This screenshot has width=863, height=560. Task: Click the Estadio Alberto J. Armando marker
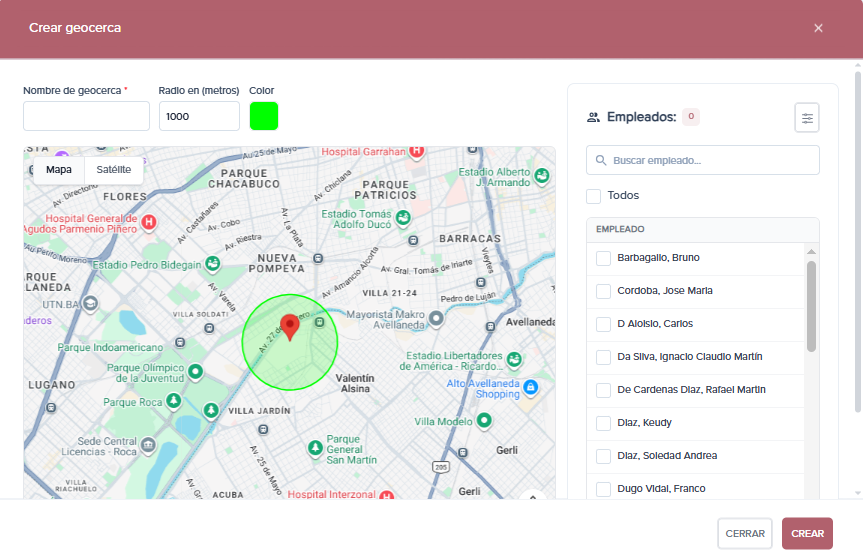click(x=542, y=176)
